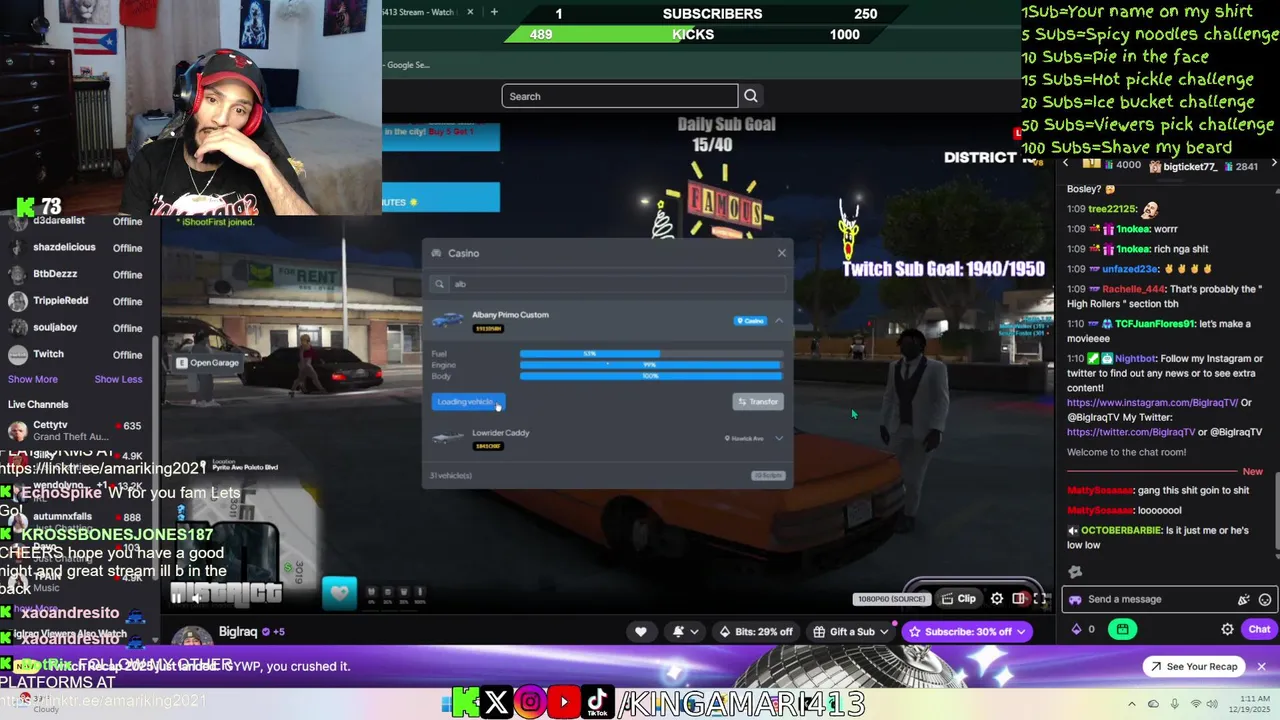Click the taskbar volume speaker icon

tap(1214, 704)
